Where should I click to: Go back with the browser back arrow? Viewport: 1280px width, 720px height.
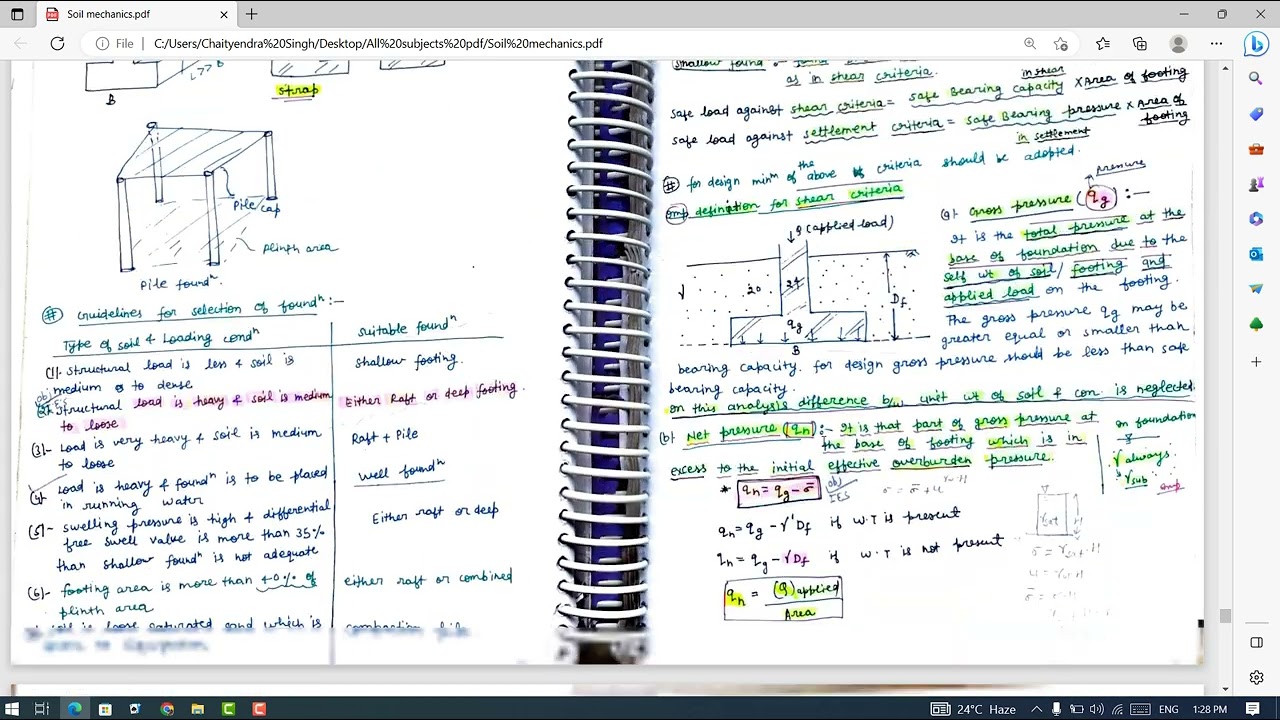pos(21,44)
